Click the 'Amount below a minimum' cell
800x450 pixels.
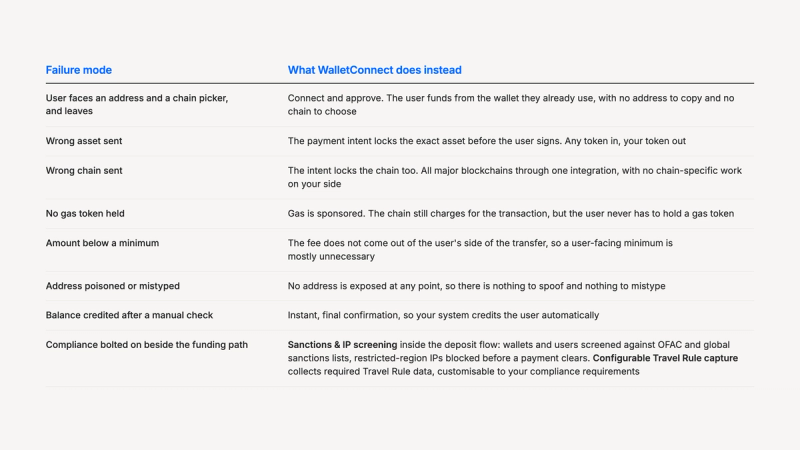(x=102, y=243)
